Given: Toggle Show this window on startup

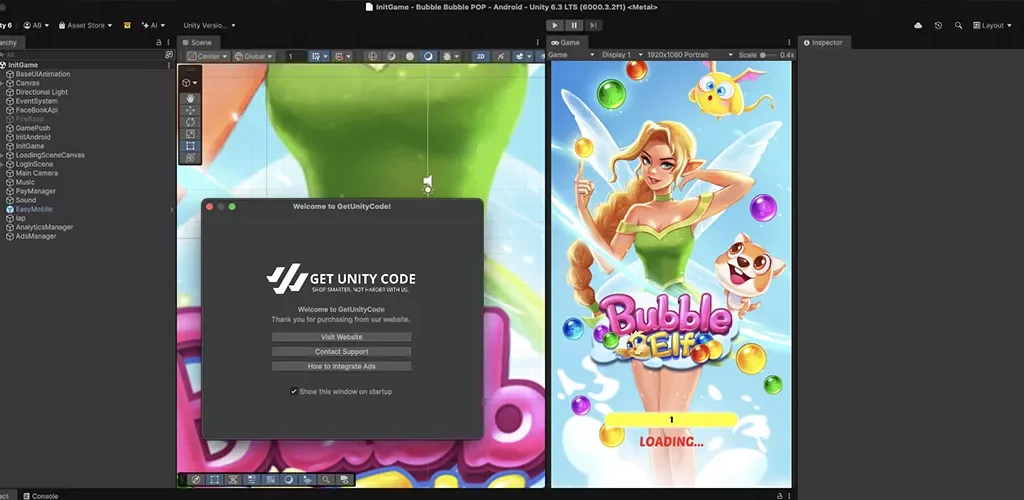Looking at the screenshot, I should click(x=294, y=392).
